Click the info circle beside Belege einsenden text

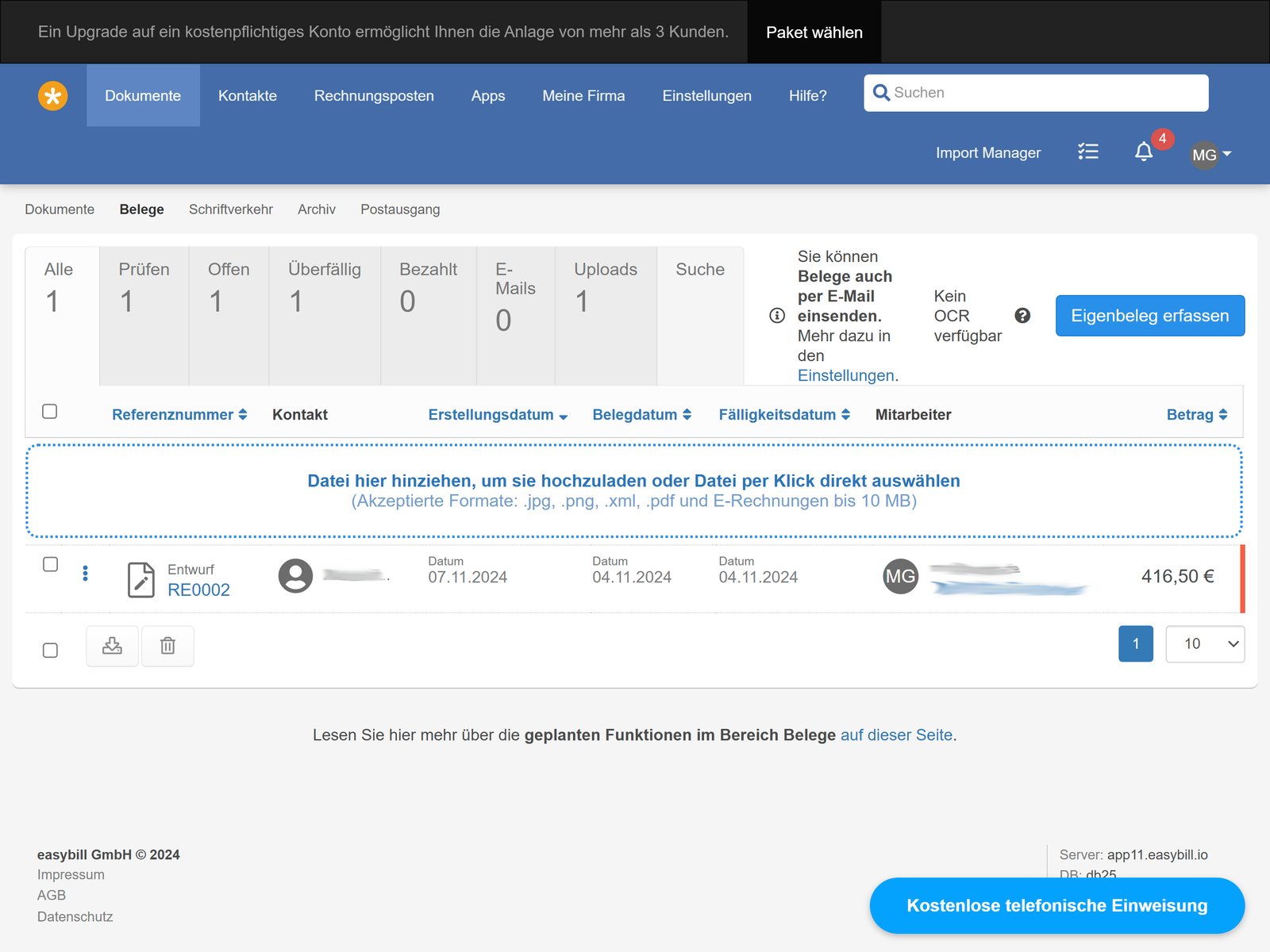point(776,315)
